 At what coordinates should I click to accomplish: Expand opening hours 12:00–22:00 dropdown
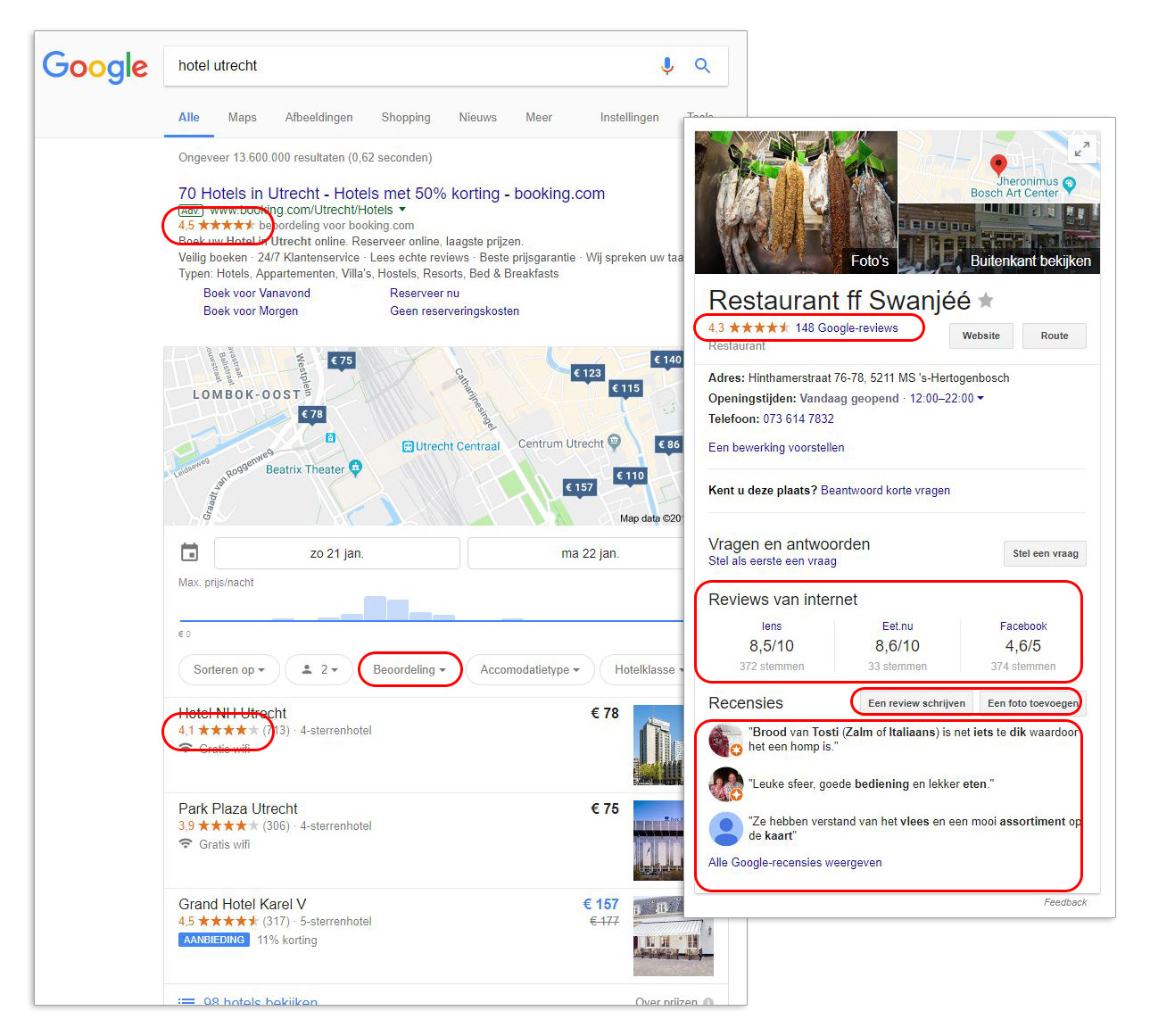947,399
